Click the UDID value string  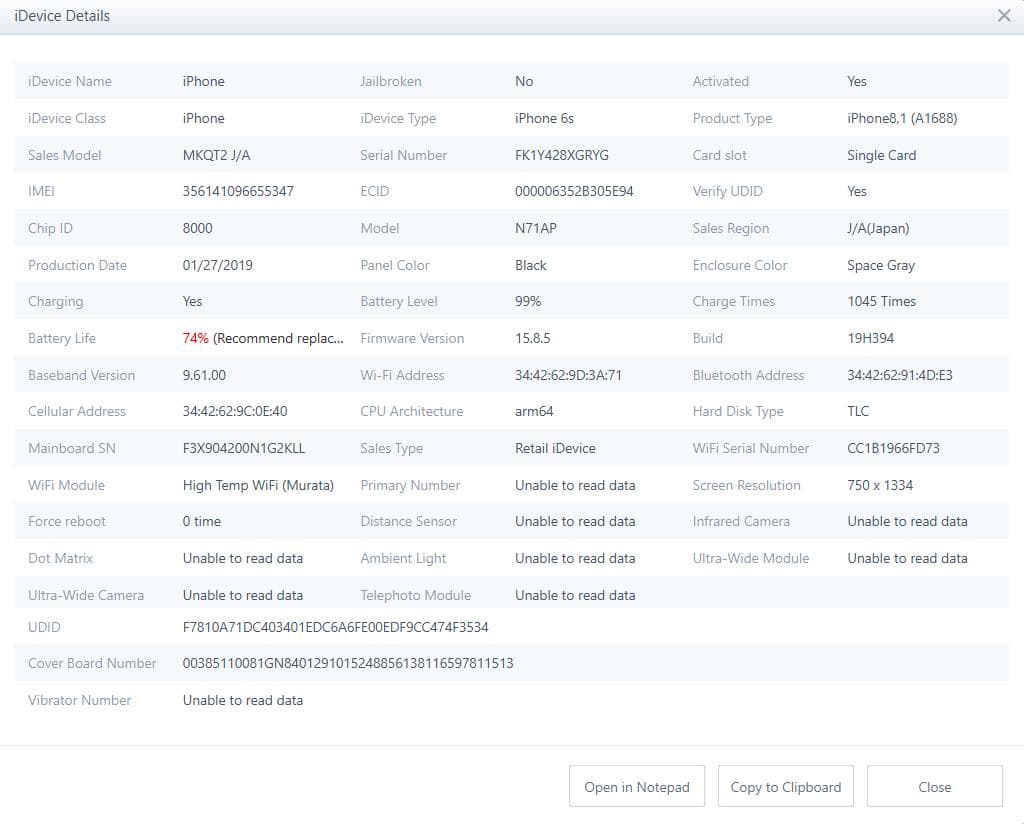[335, 627]
